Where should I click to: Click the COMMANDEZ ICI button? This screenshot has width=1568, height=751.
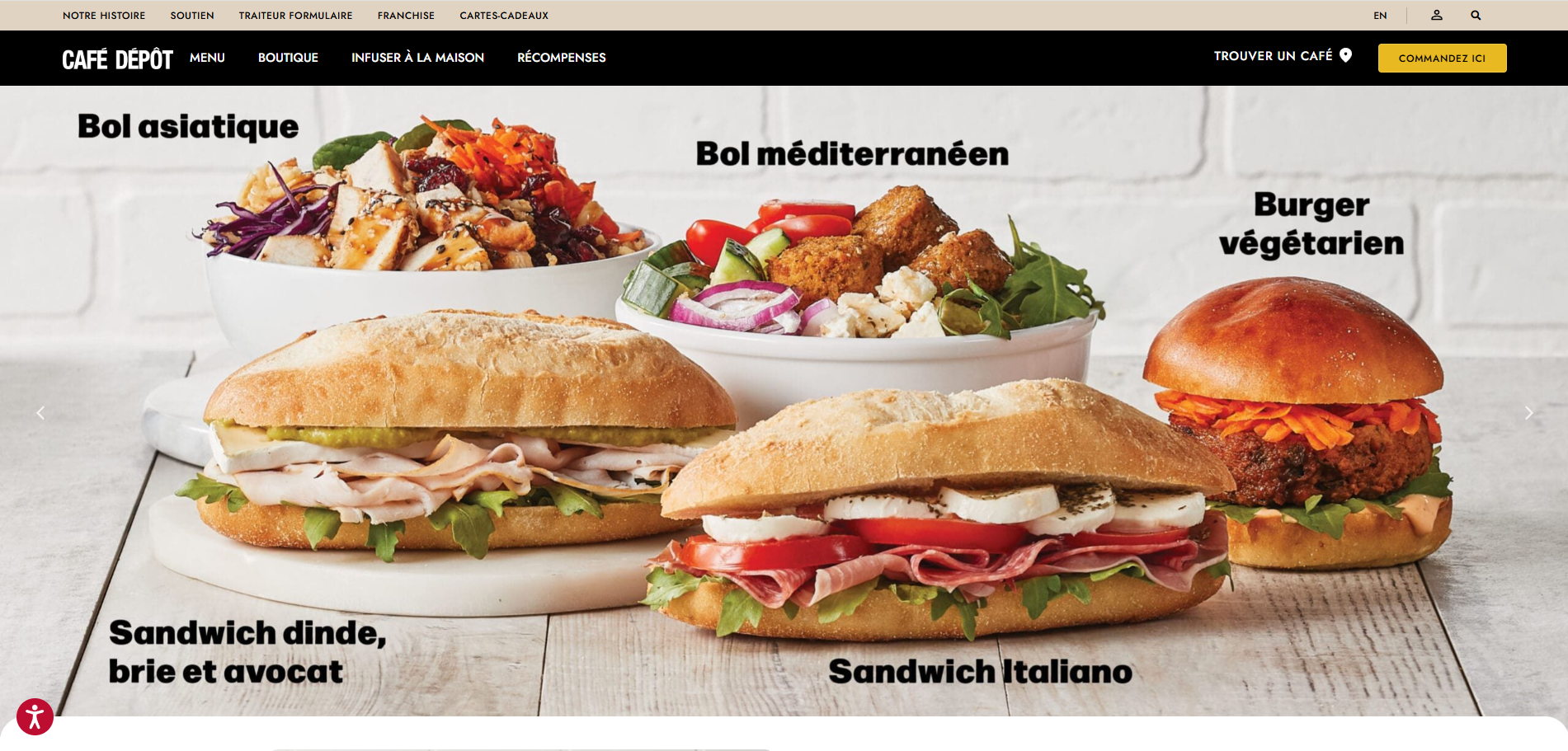point(1442,58)
